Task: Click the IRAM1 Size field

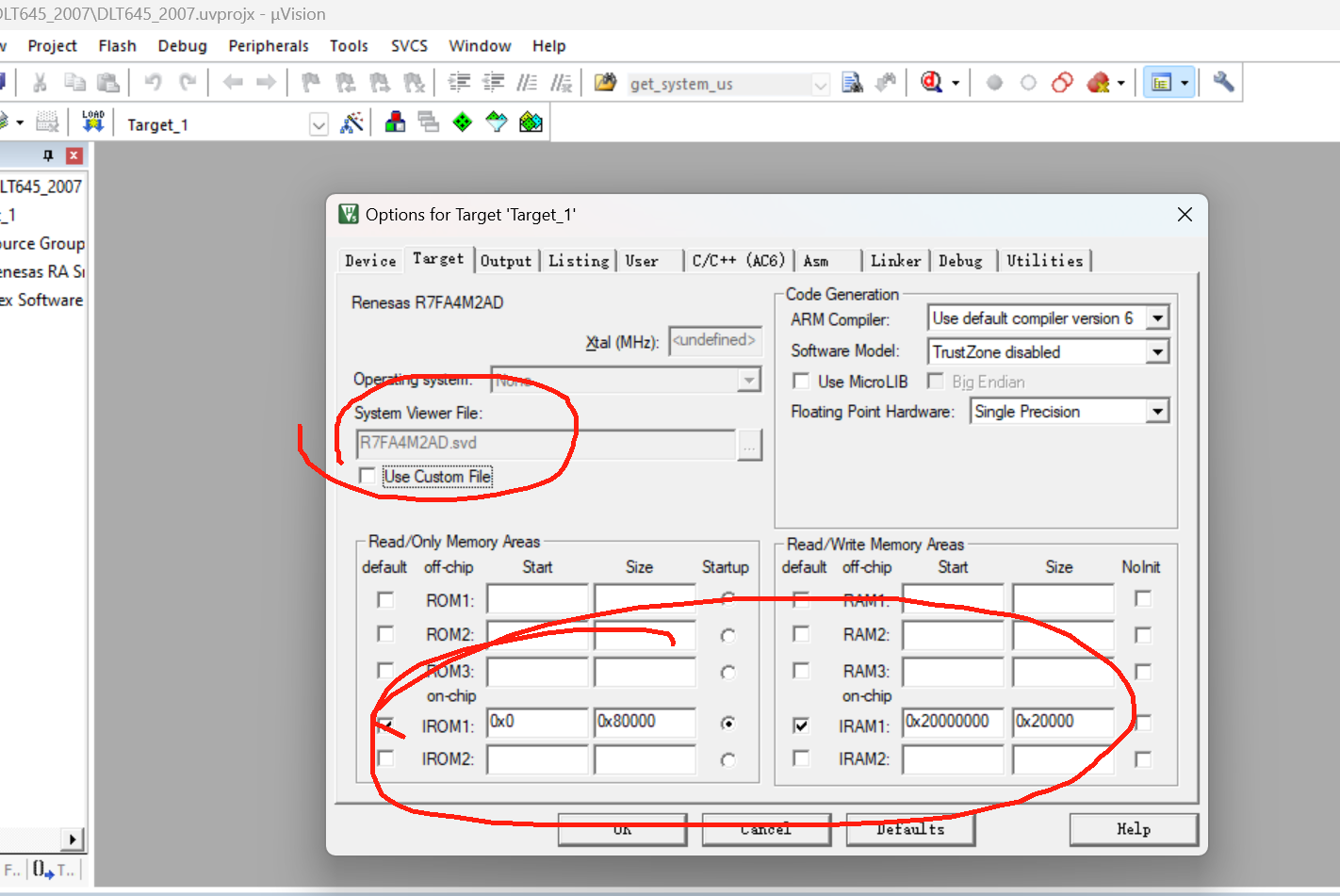Action: coord(1063,723)
